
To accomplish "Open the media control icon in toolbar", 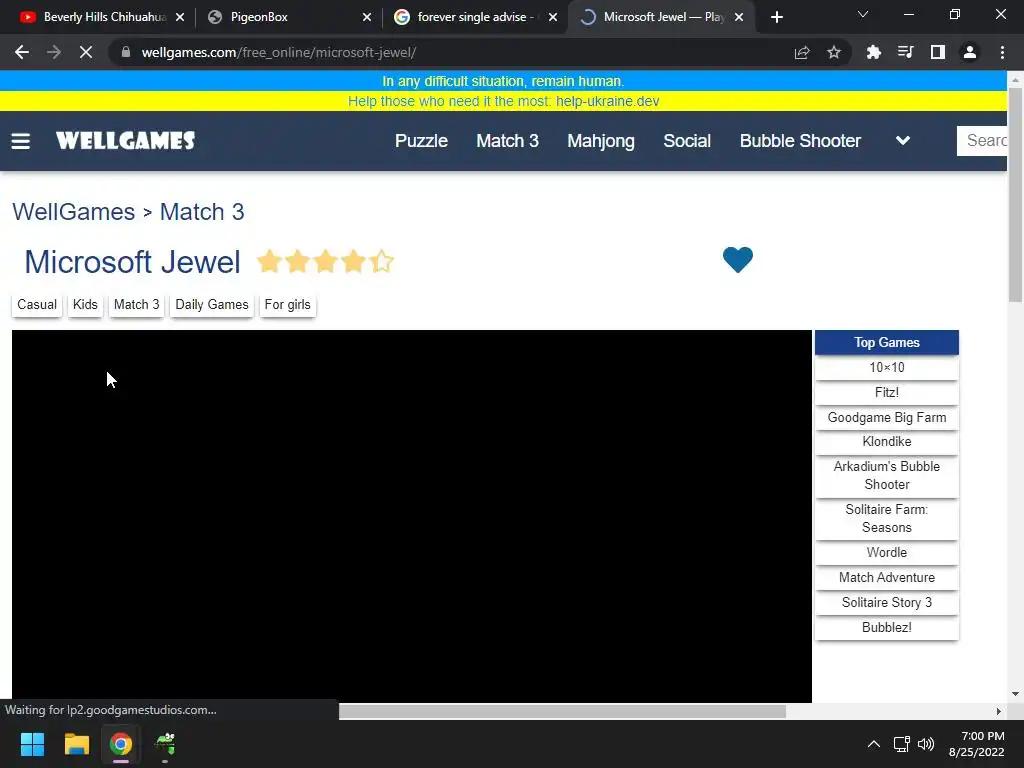I will point(905,52).
